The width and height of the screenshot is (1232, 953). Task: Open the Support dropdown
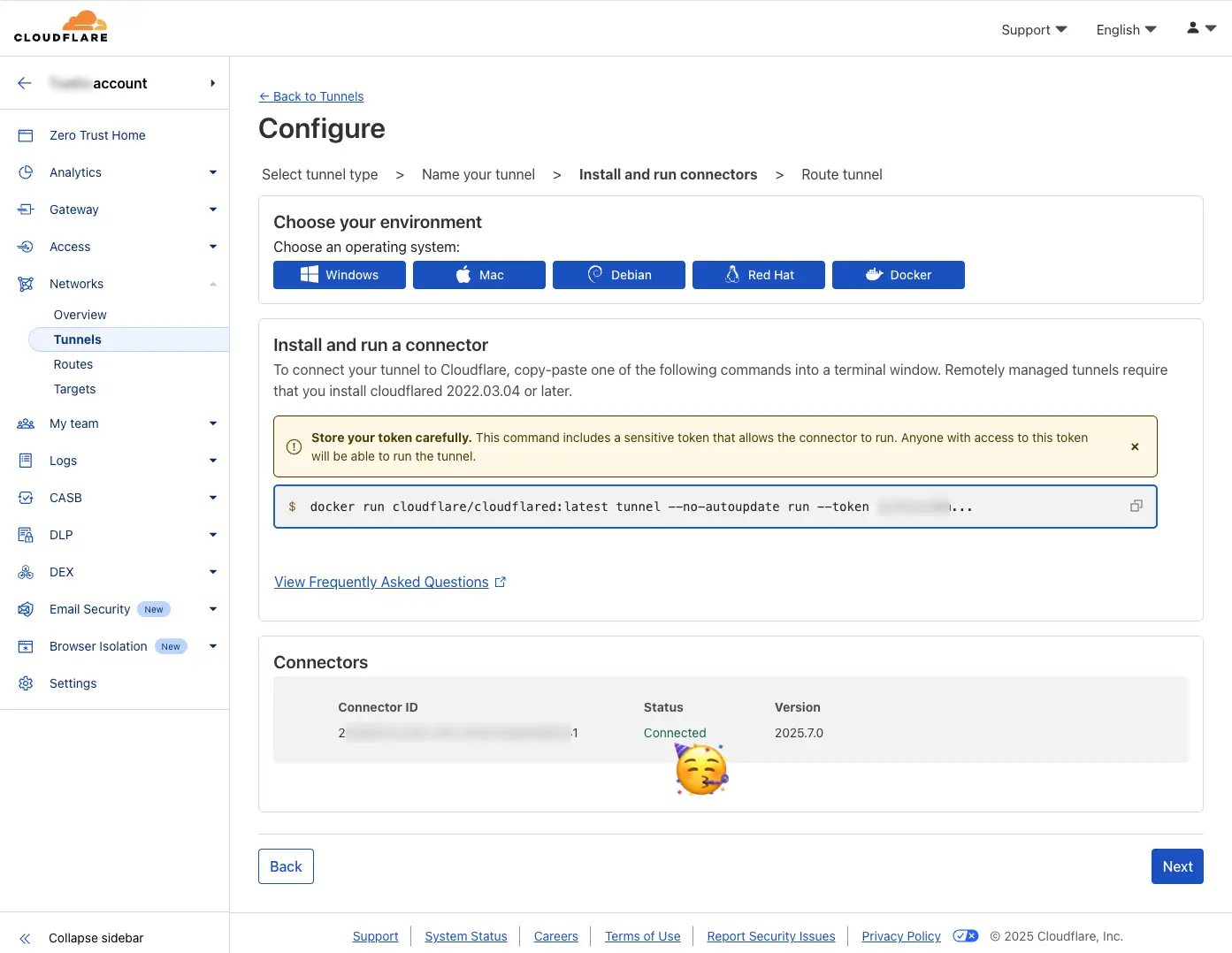[x=1033, y=29]
